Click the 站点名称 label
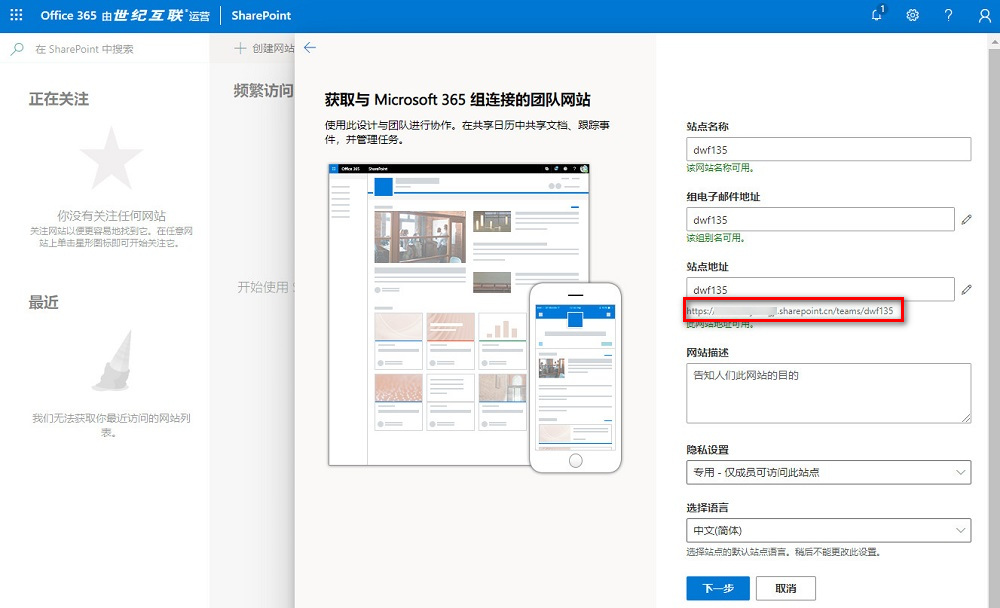This screenshot has height=608, width=1000. (x=707, y=126)
